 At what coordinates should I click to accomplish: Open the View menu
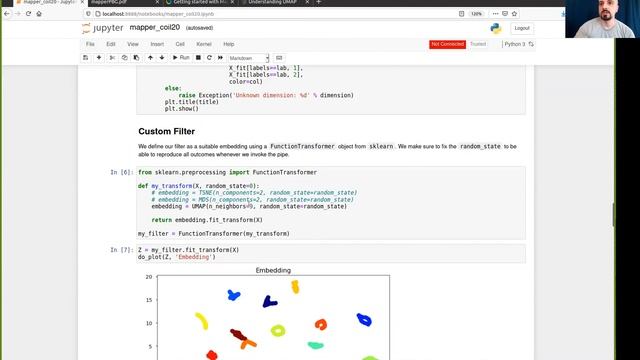pos(133,44)
